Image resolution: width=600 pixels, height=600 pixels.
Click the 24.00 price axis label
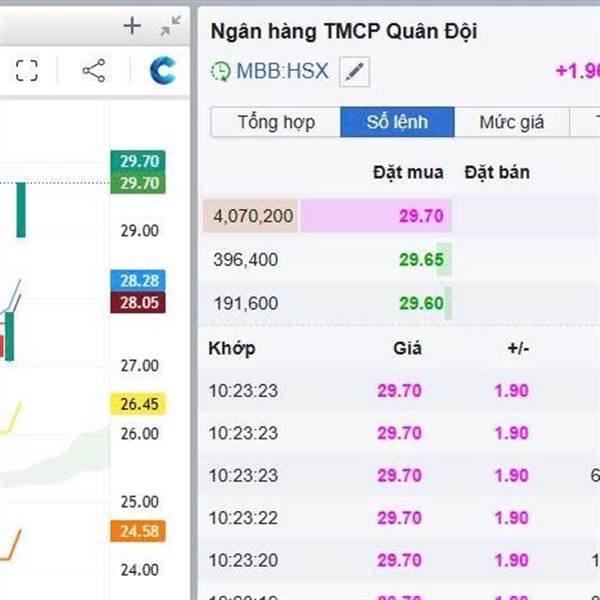coord(140,570)
